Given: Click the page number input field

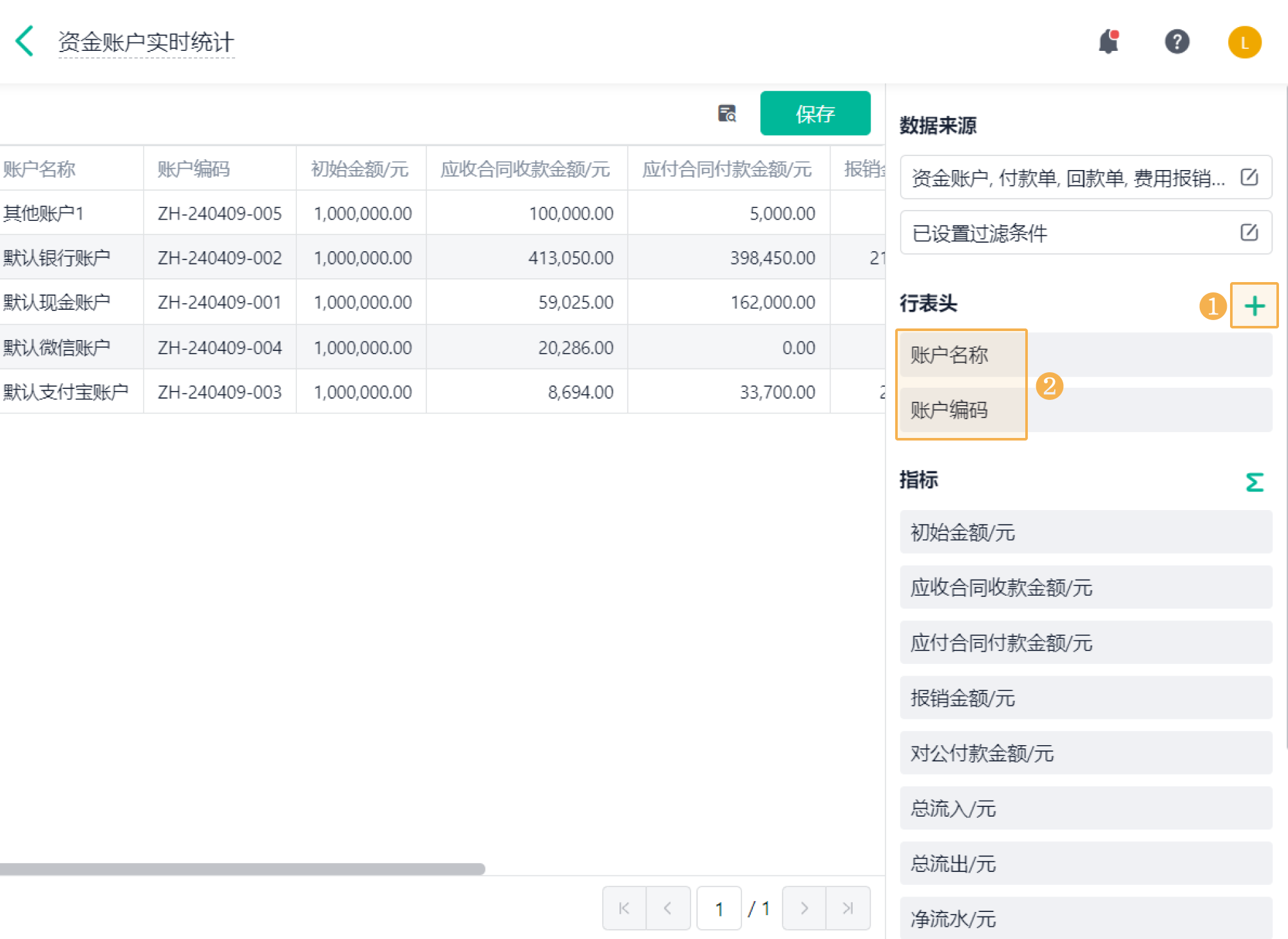Looking at the screenshot, I should [x=719, y=908].
